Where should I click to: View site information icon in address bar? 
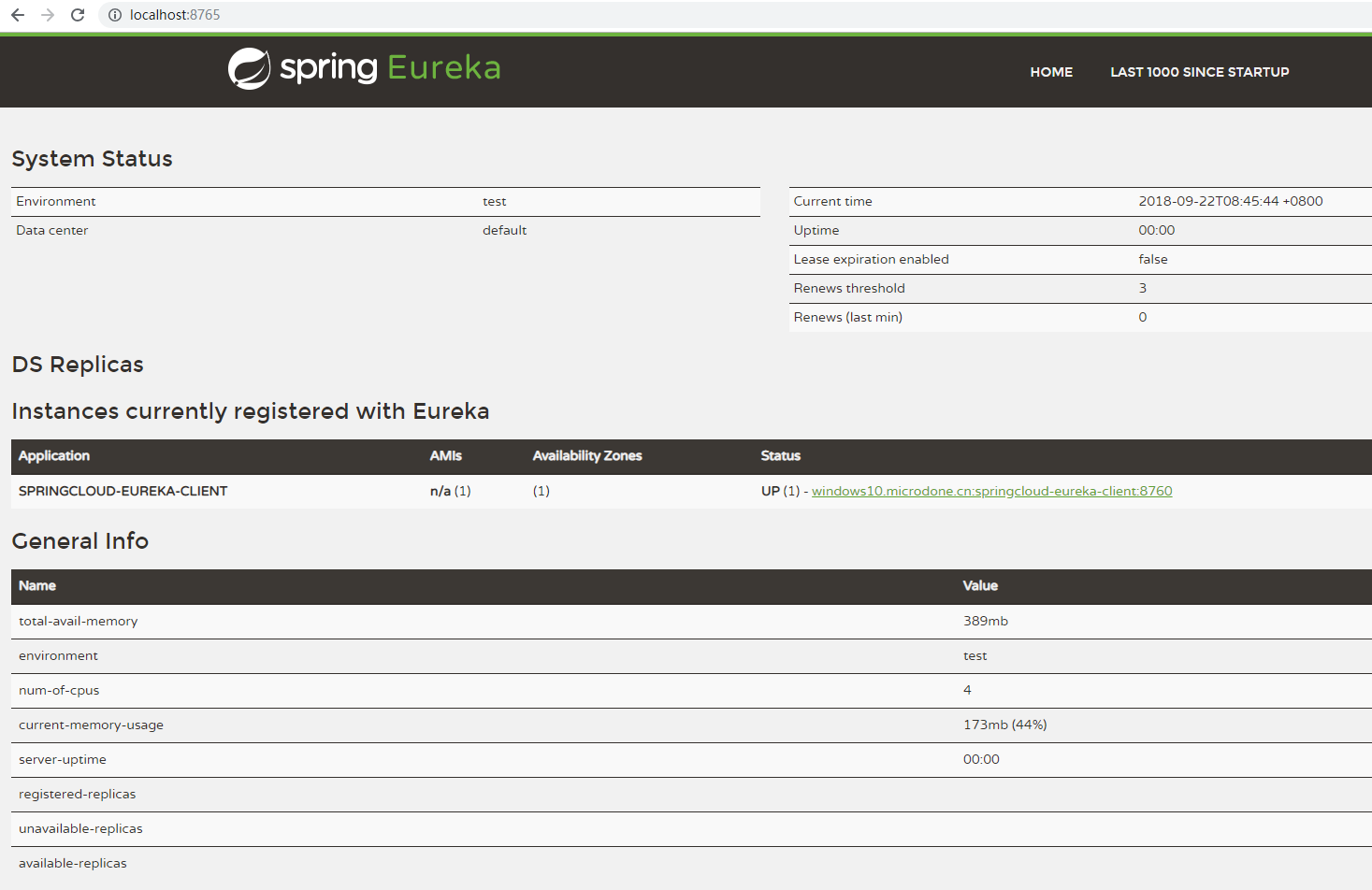115,15
